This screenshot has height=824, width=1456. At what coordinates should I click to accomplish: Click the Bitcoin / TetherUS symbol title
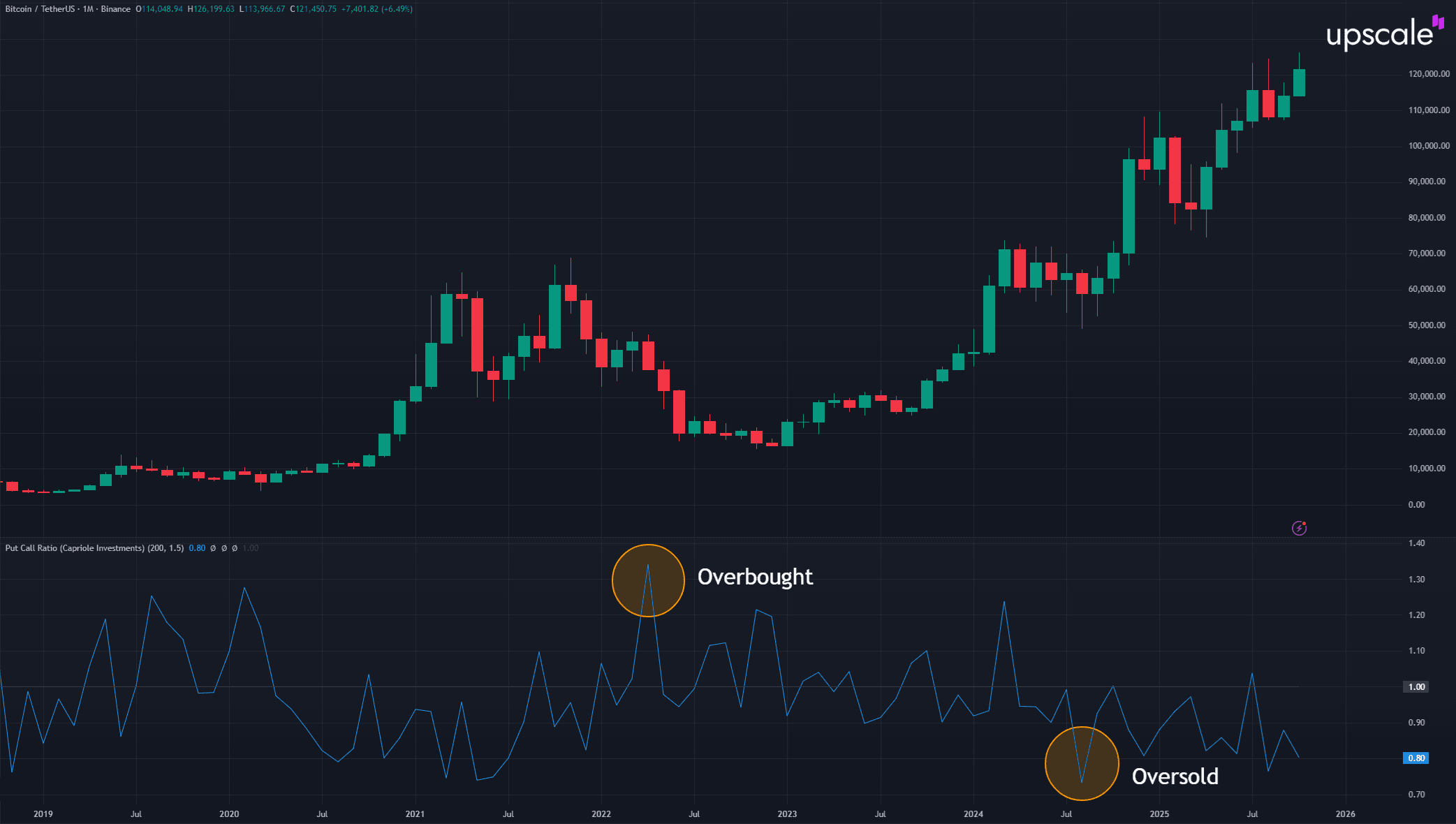coord(39,9)
